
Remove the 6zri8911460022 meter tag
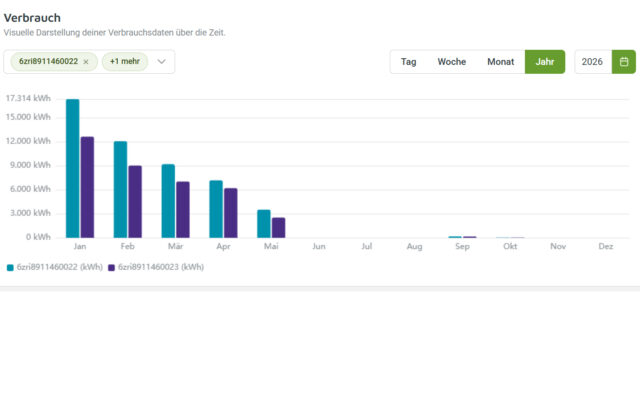[86, 62]
